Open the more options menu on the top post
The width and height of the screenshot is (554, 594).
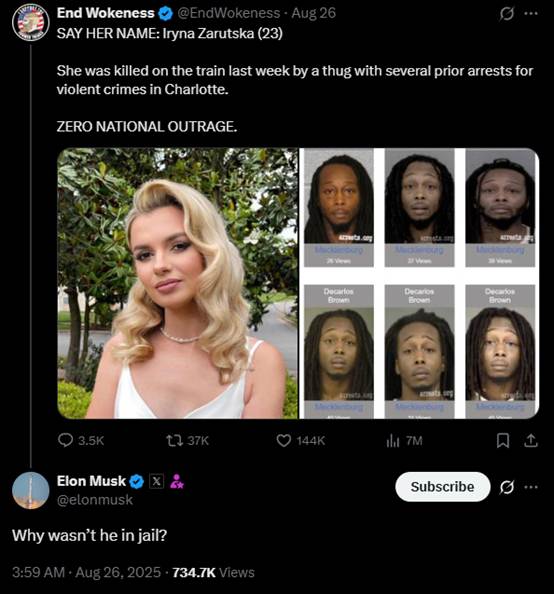click(x=531, y=14)
